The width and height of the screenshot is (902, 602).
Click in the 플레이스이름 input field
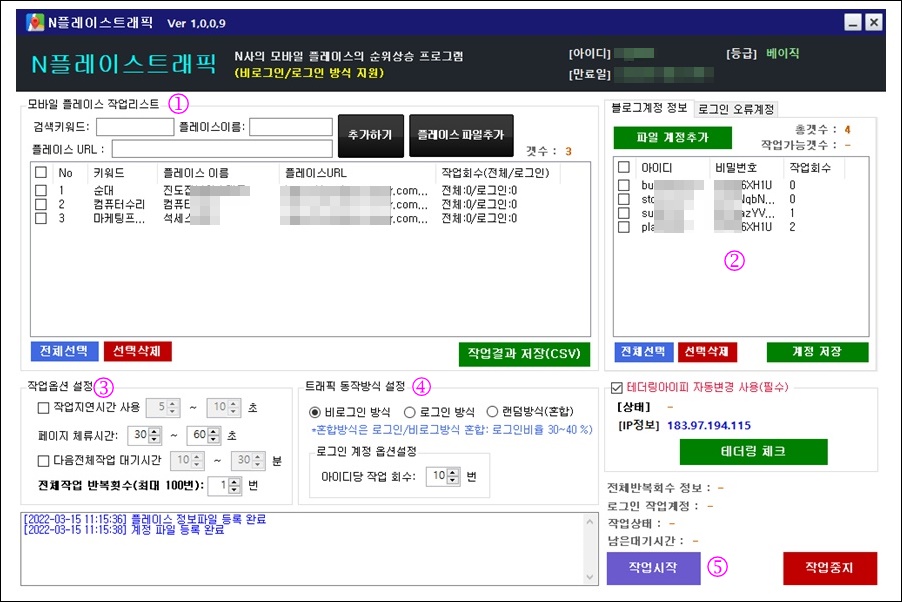pyautogui.click(x=291, y=127)
